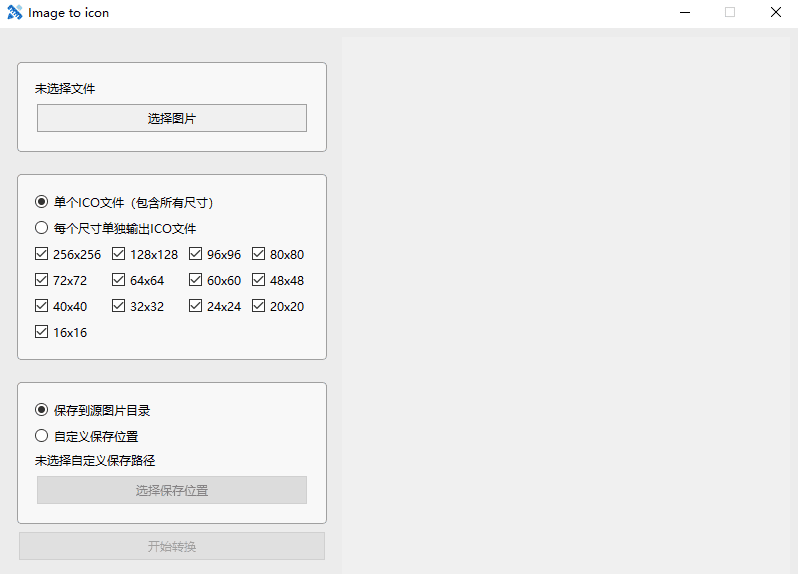Viewport: 798px width, 574px height.
Task: Click the 未选择文件 status label
Action: 65,89
